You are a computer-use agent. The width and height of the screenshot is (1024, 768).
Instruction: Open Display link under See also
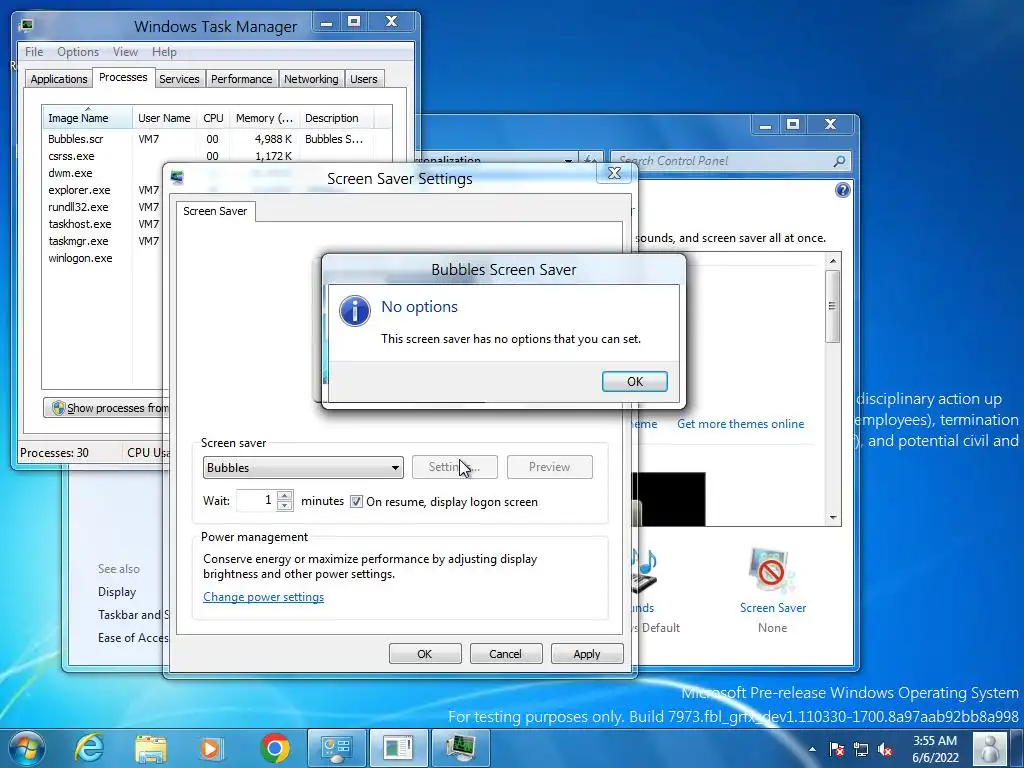click(x=117, y=592)
